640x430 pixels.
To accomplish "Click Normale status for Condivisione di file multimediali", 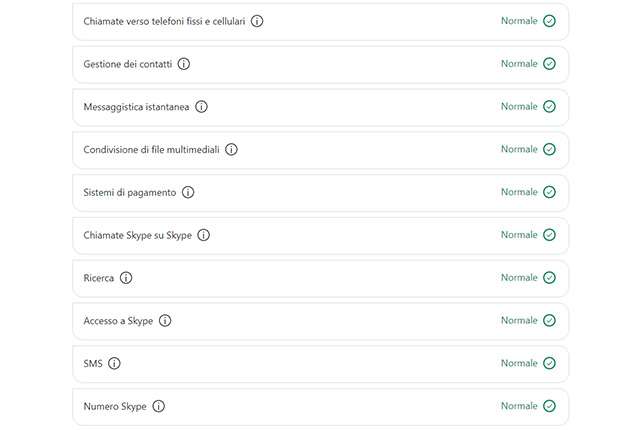I will [519, 150].
